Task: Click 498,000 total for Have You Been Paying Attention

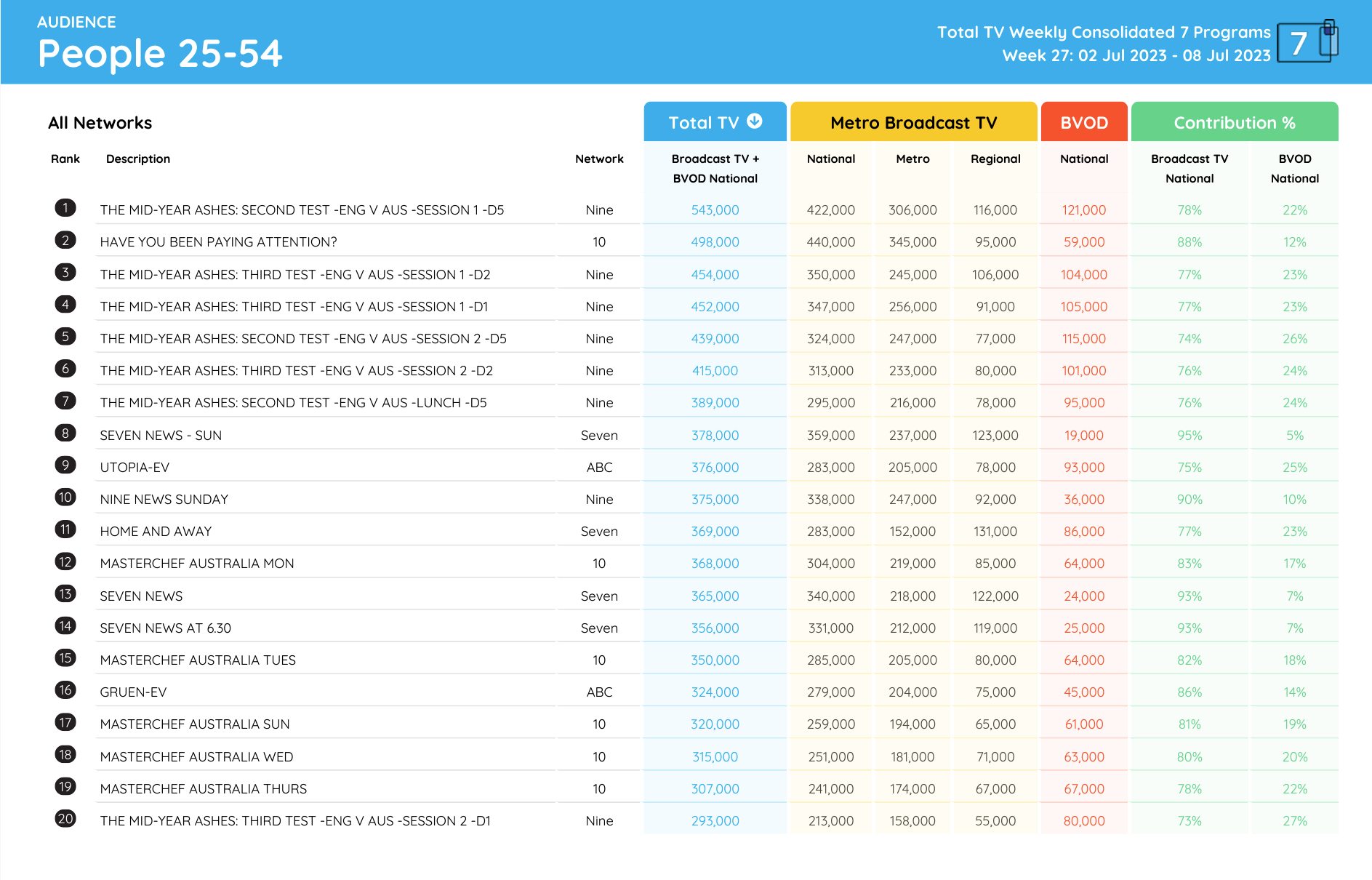Action: click(715, 242)
